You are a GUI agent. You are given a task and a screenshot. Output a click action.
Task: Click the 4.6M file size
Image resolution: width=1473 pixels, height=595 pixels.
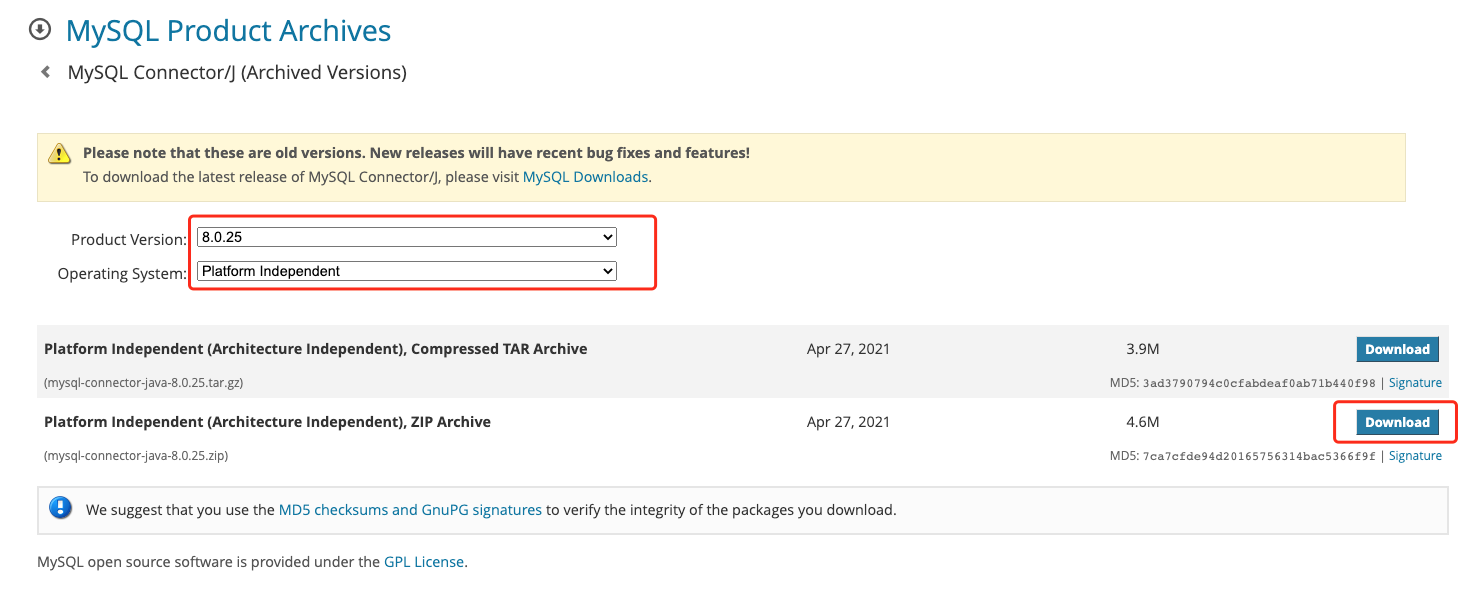click(1142, 422)
